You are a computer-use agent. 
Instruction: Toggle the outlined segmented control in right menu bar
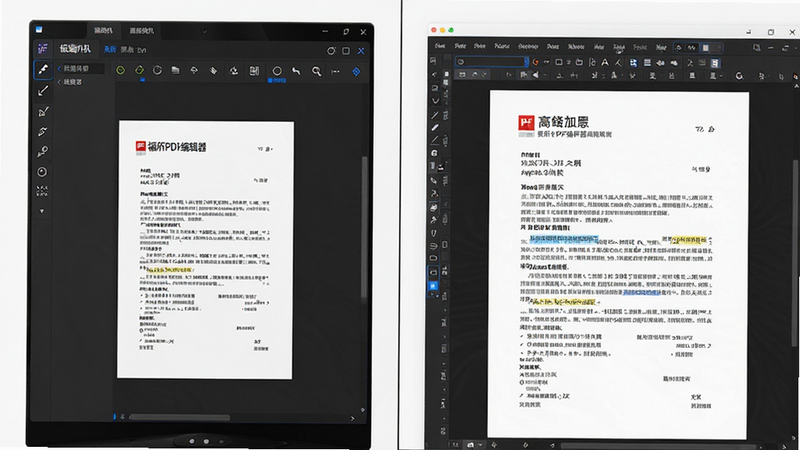698,47
